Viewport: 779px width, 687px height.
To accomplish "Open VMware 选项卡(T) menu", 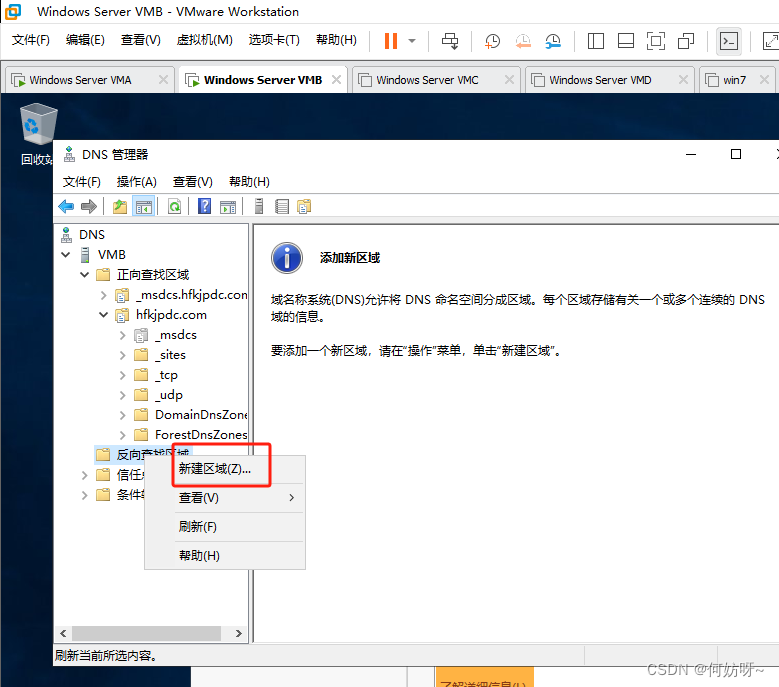I will [274, 40].
